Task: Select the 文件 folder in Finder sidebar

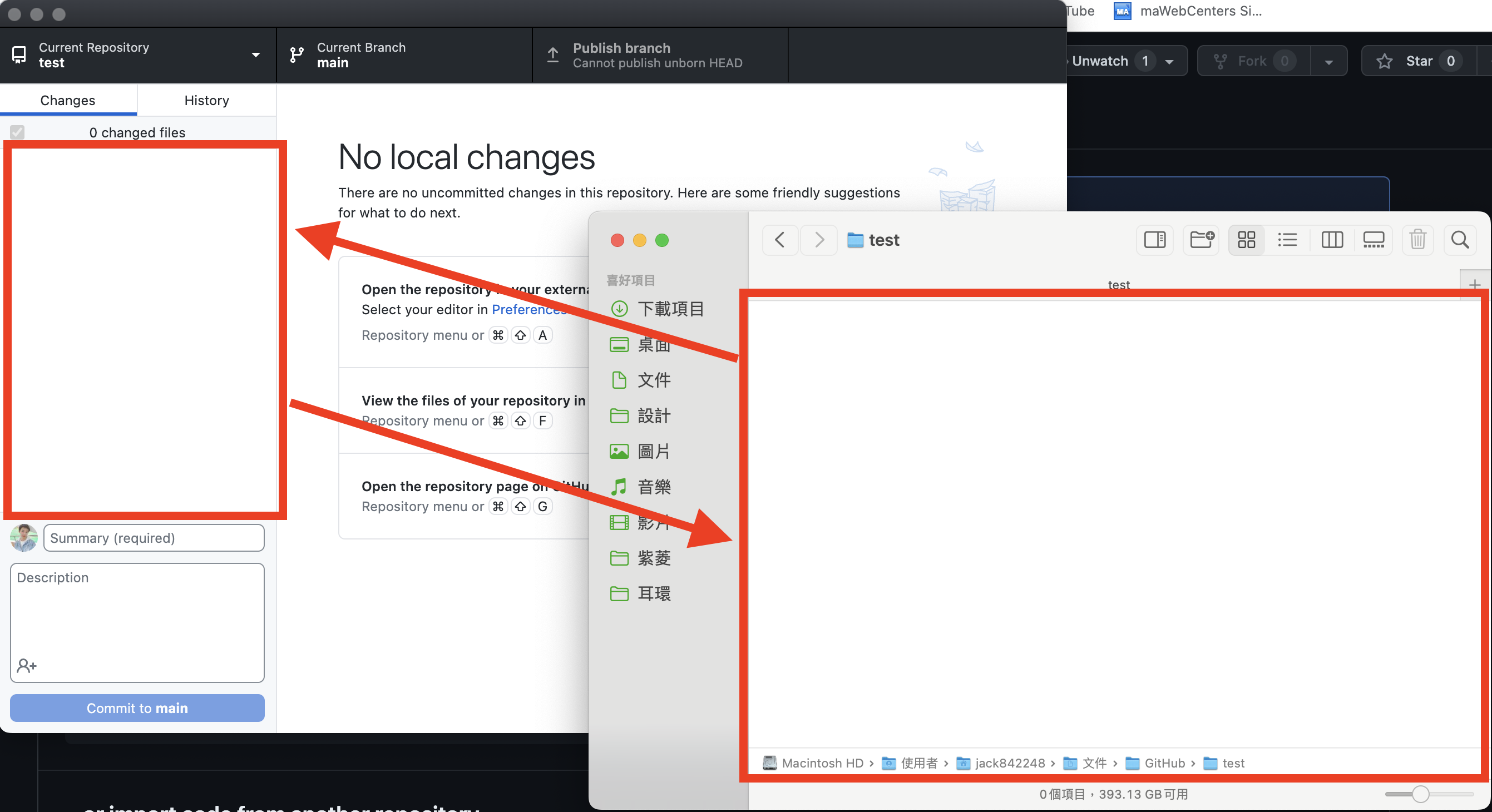Action: (x=655, y=380)
